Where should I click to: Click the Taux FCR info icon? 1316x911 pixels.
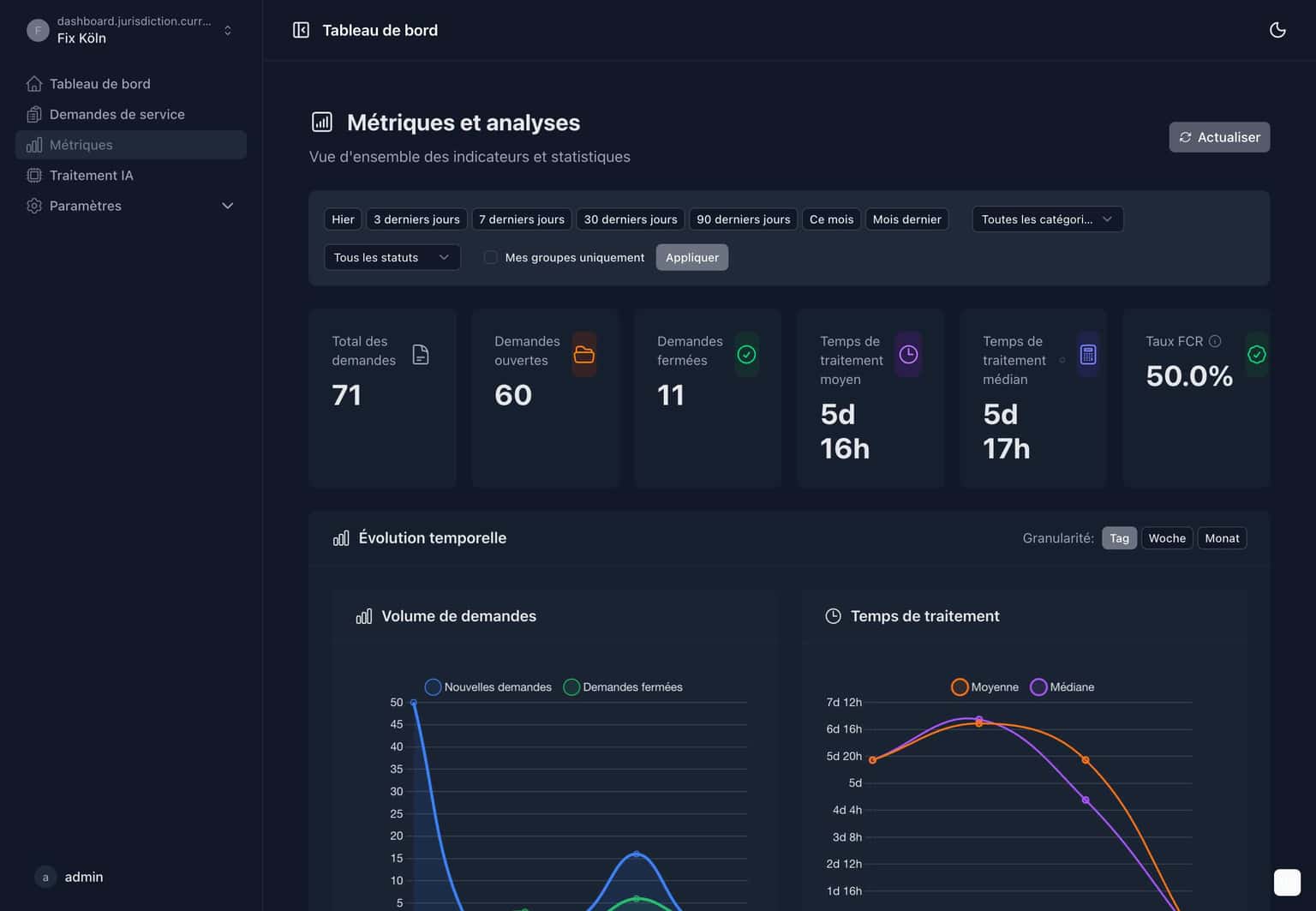[1215, 340]
